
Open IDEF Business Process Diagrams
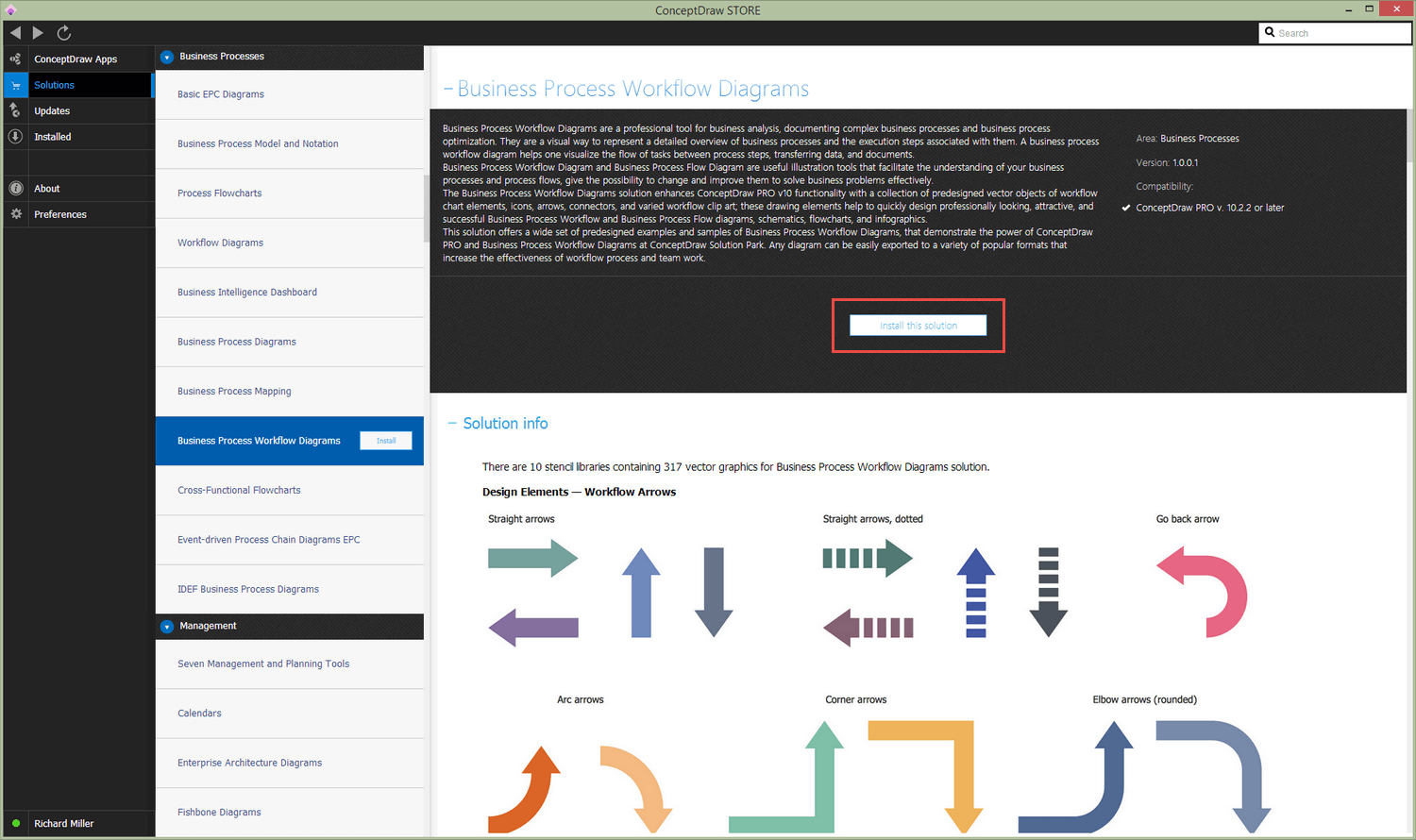click(x=289, y=589)
